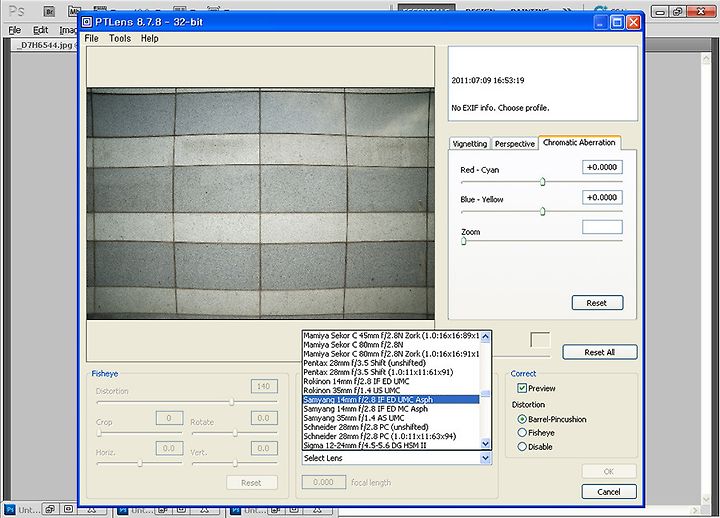Select the _D7H6544.jpg document tab
This screenshot has height=518, width=720.
(x=45, y=45)
